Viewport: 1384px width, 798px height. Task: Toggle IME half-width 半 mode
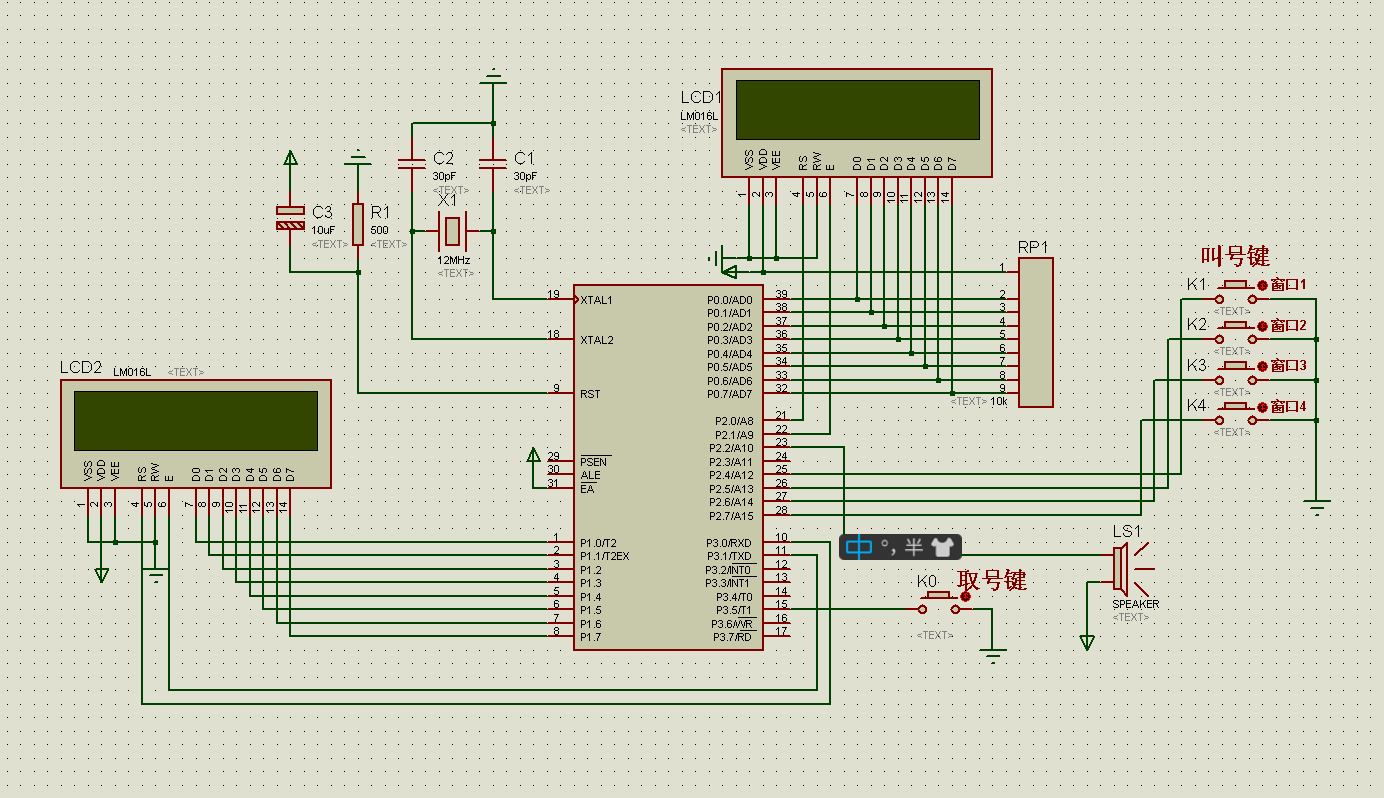913,546
